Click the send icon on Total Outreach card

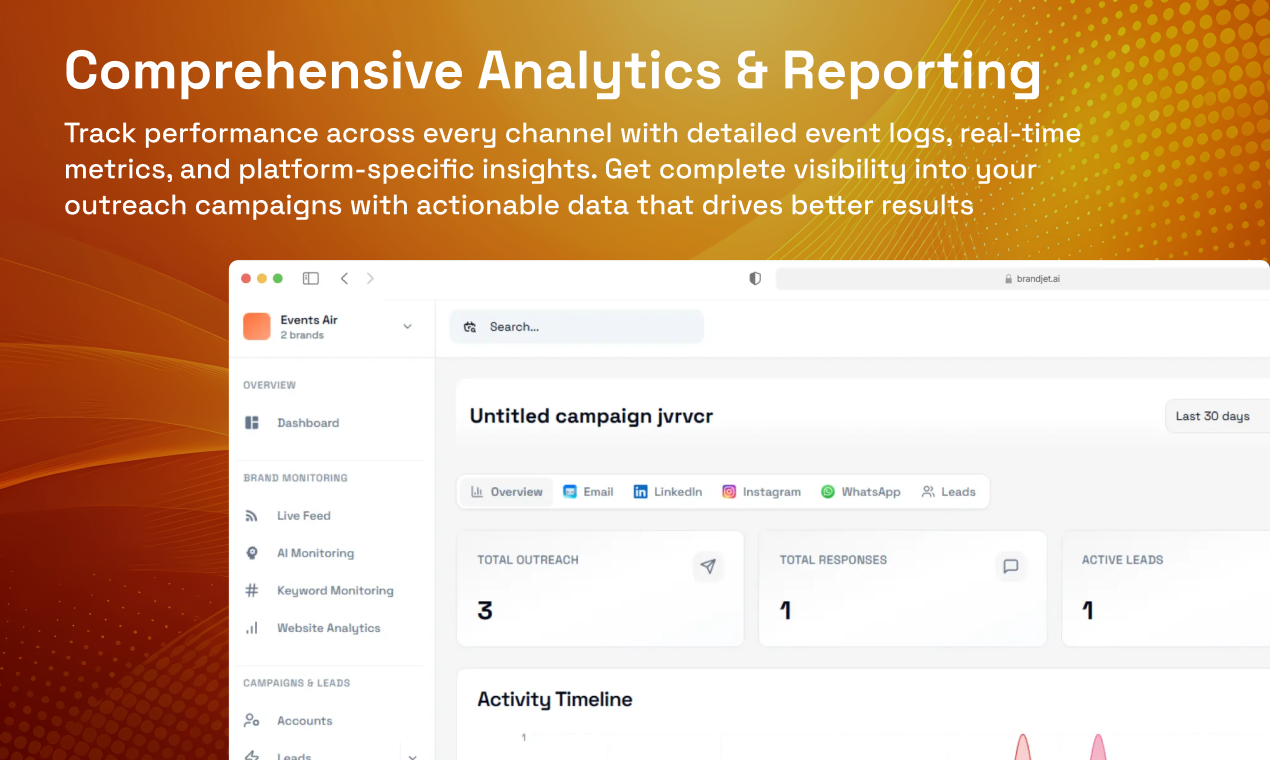click(709, 566)
